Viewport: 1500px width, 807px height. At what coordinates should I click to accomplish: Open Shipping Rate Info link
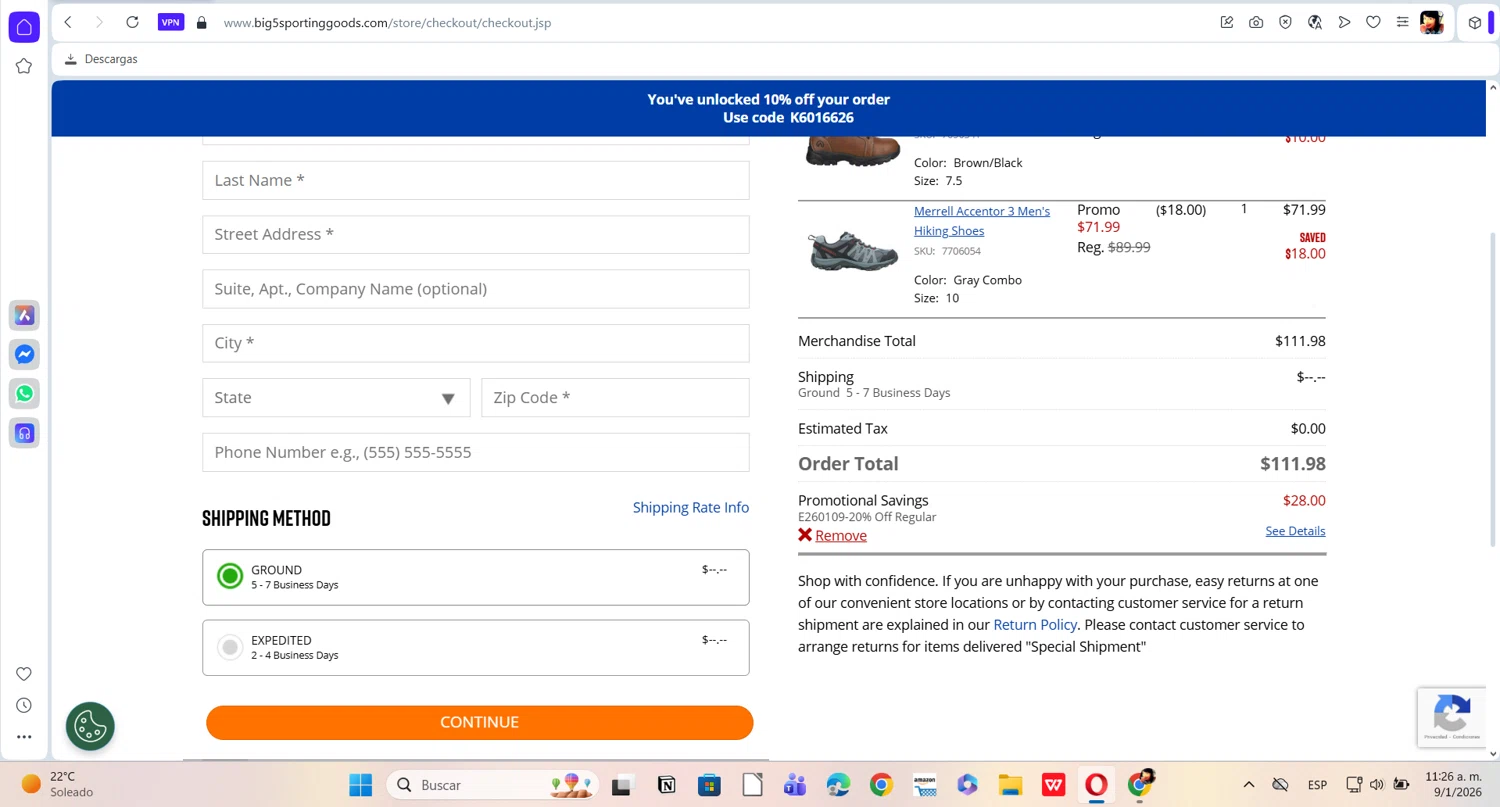coord(691,507)
